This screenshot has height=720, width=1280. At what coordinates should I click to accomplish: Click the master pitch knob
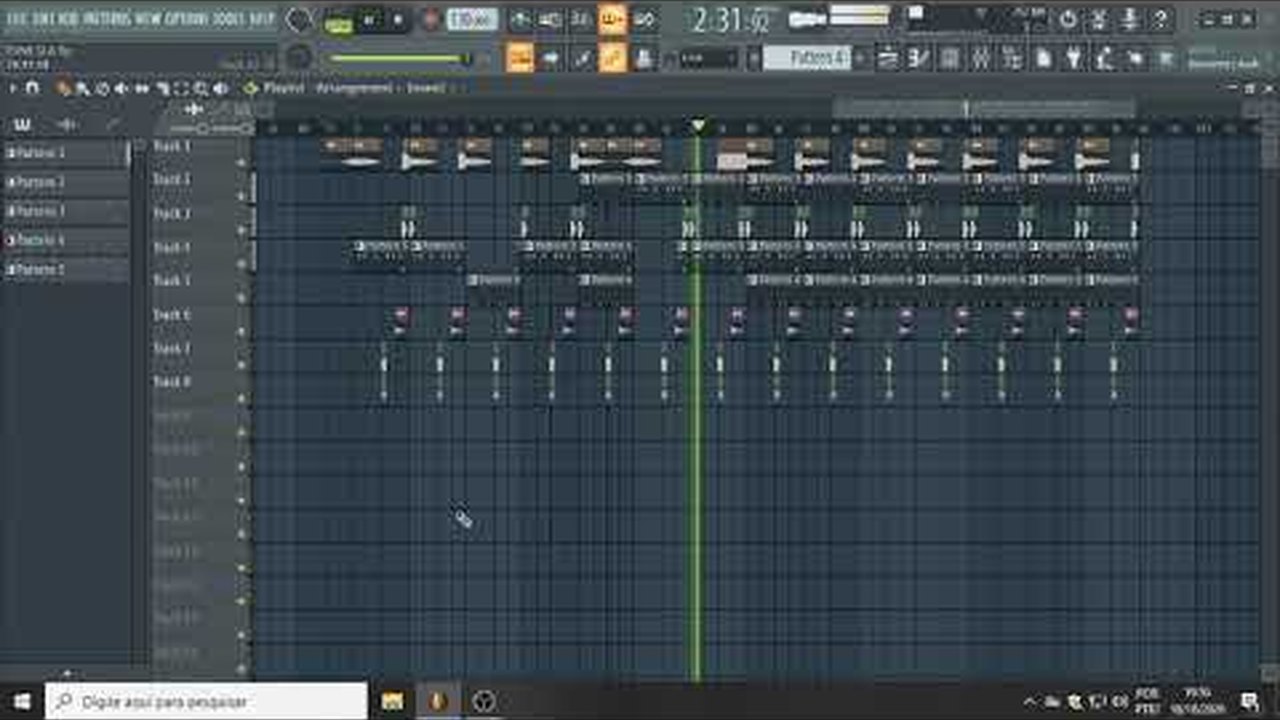coord(298,57)
